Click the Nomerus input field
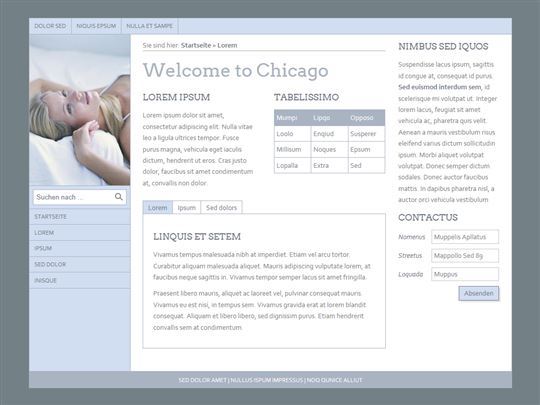 pyautogui.click(x=465, y=237)
